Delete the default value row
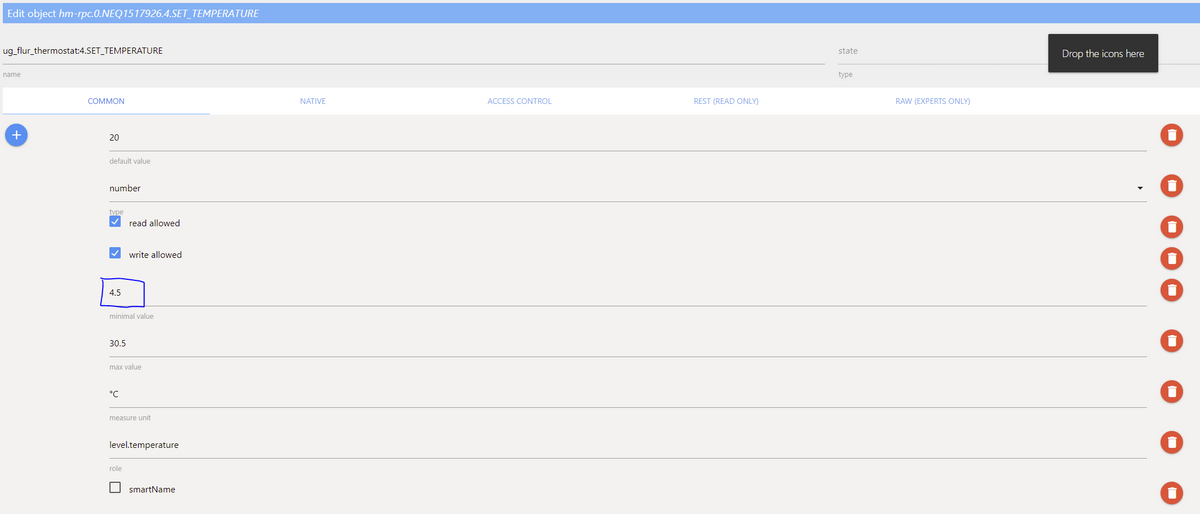Screen dimensions: 1200x514 pyautogui.click(x=1171, y=136)
